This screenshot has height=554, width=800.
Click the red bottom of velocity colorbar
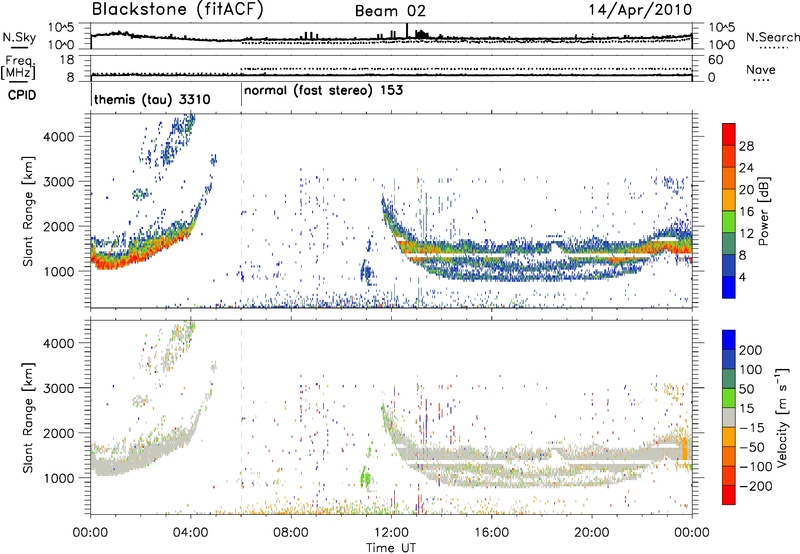coord(729,495)
